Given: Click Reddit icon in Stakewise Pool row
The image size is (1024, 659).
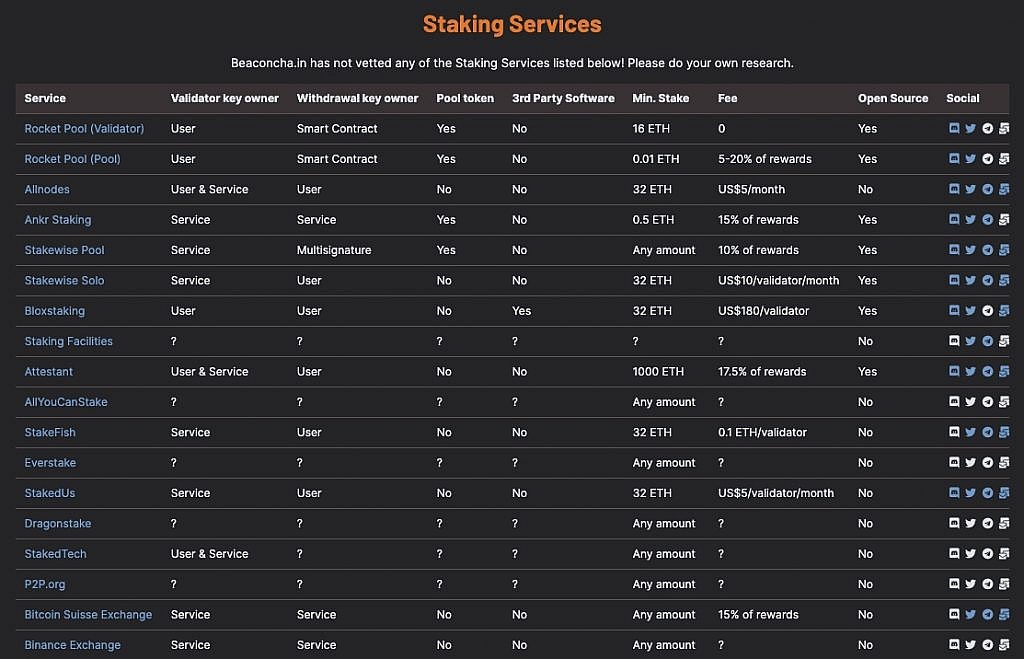Looking at the screenshot, I should 1003,250.
